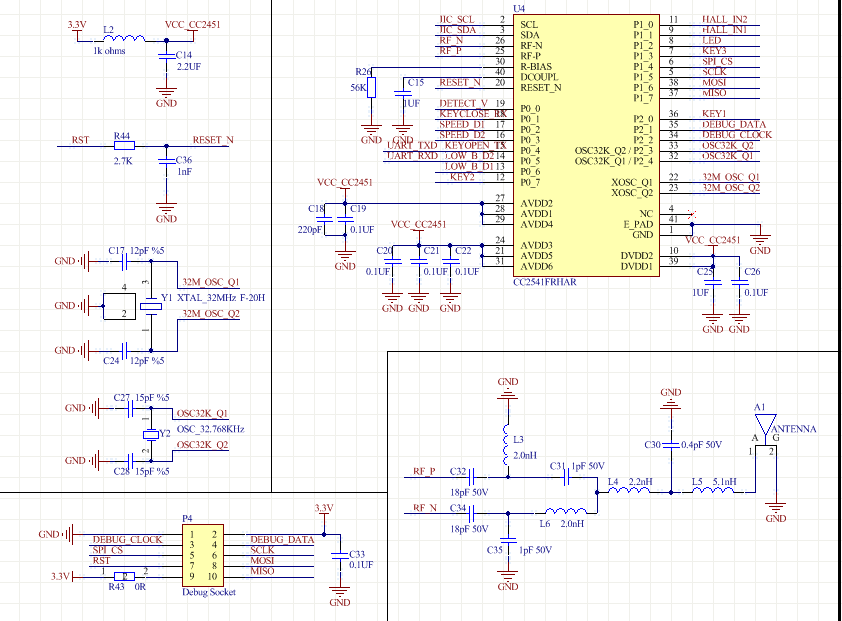842x621 pixels.
Task: Click the LED net label on pin 8
Action: click(x=712, y=40)
